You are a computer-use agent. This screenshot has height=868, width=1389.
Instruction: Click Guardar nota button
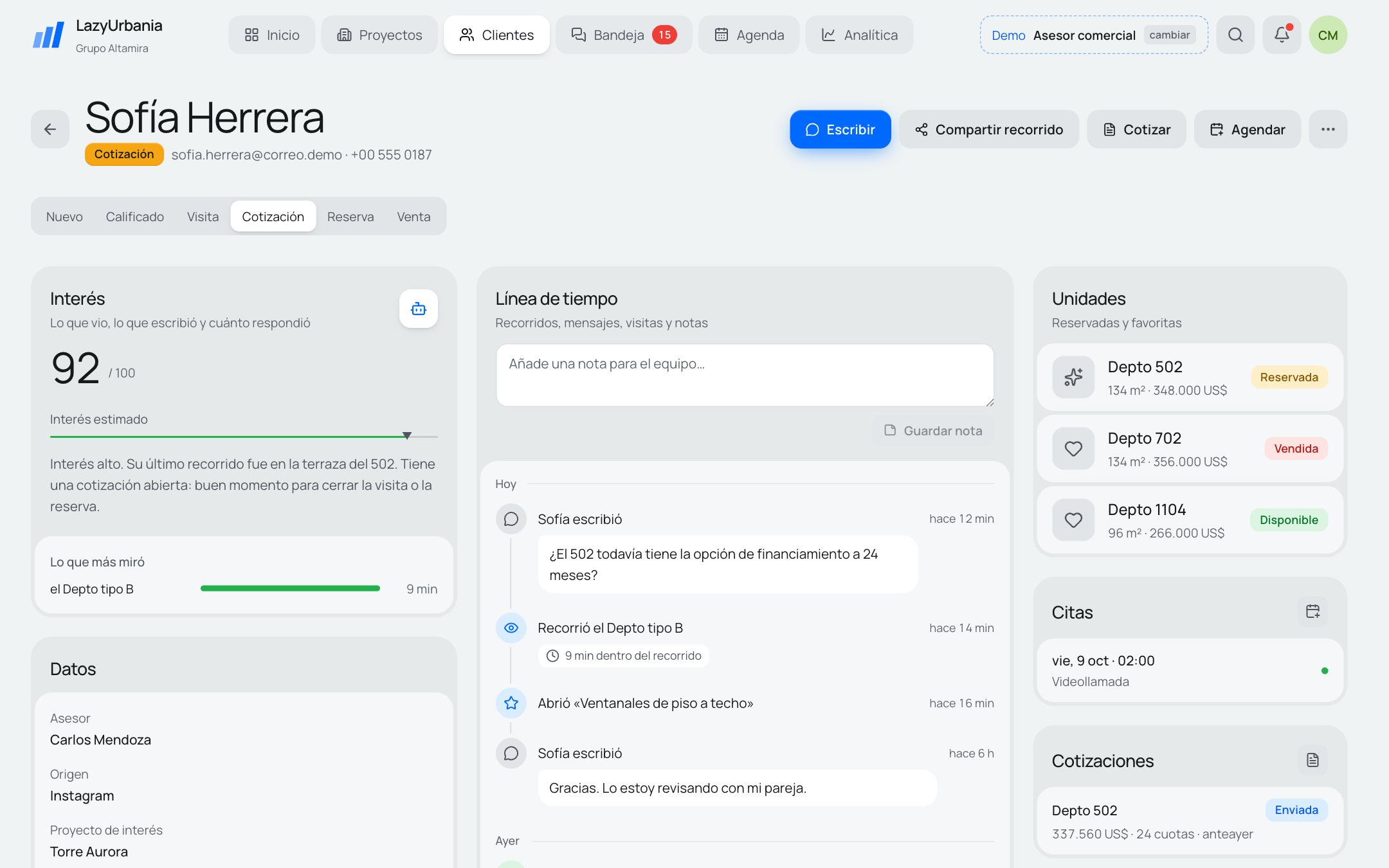tap(933, 430)
